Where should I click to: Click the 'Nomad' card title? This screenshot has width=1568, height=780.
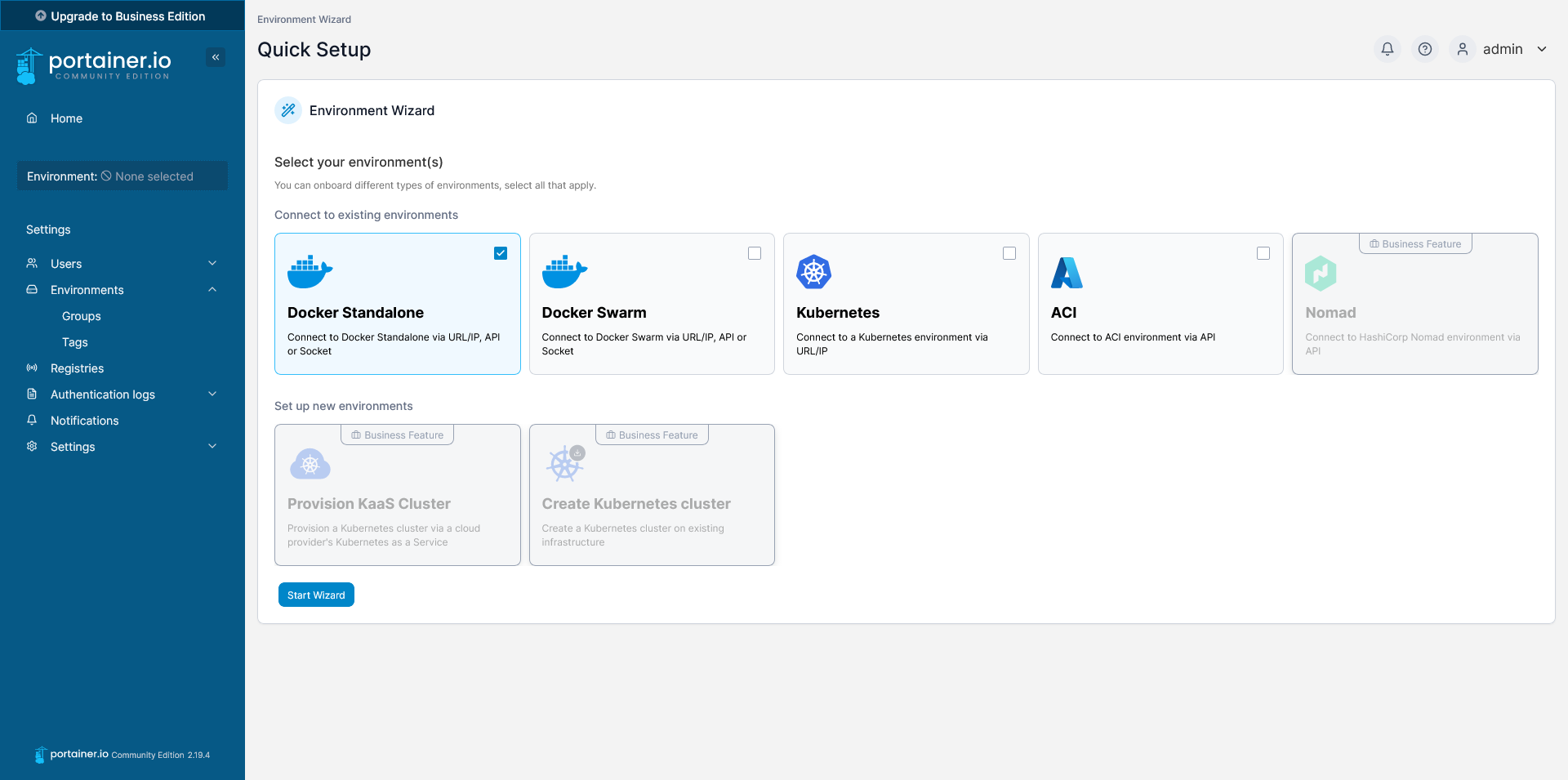(x=1330, y=313)
